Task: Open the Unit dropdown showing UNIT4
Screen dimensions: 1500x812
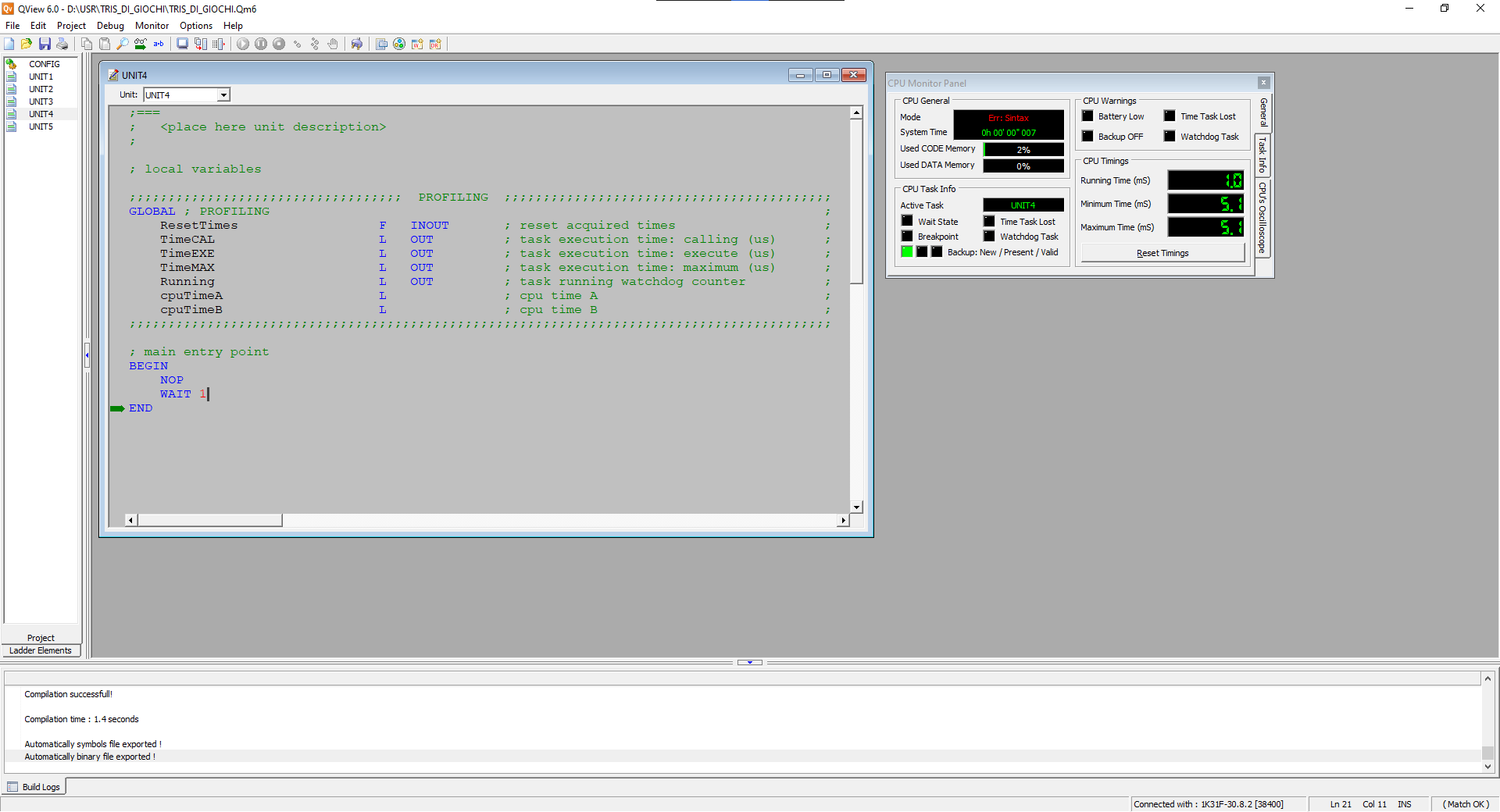Action: pos(223,95)
